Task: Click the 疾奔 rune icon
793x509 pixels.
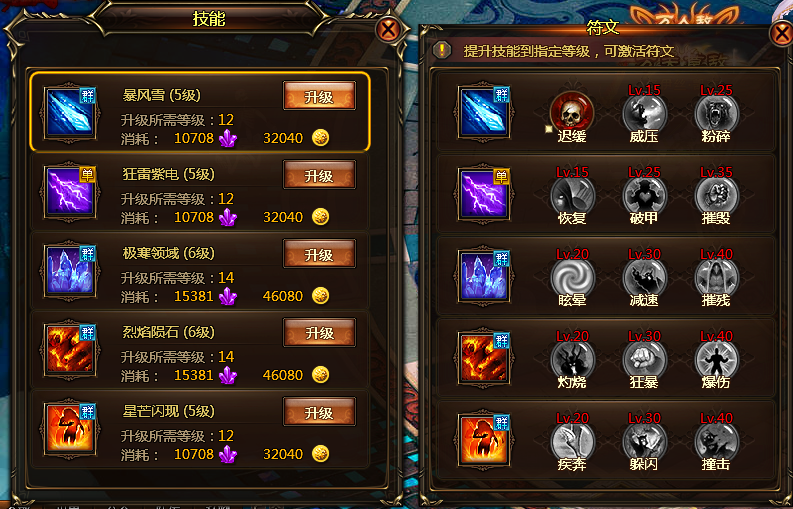Action: [x=572, y=441]
